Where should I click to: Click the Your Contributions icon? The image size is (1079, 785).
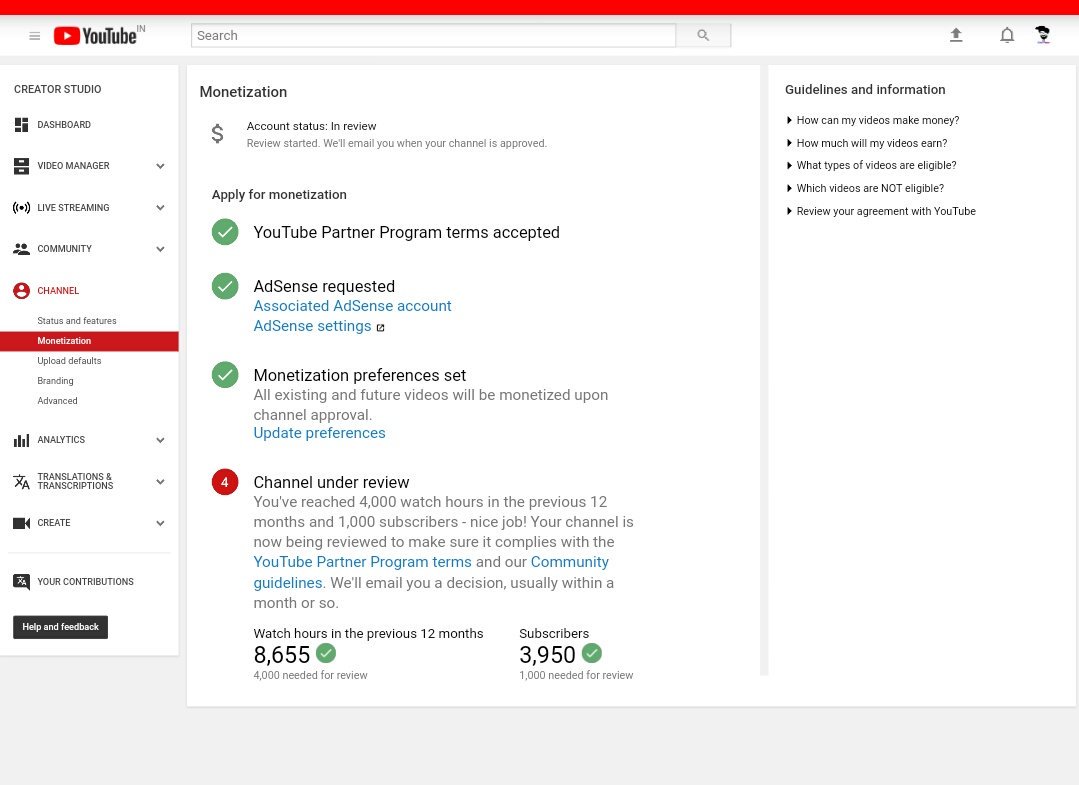(x=21, y=582)
